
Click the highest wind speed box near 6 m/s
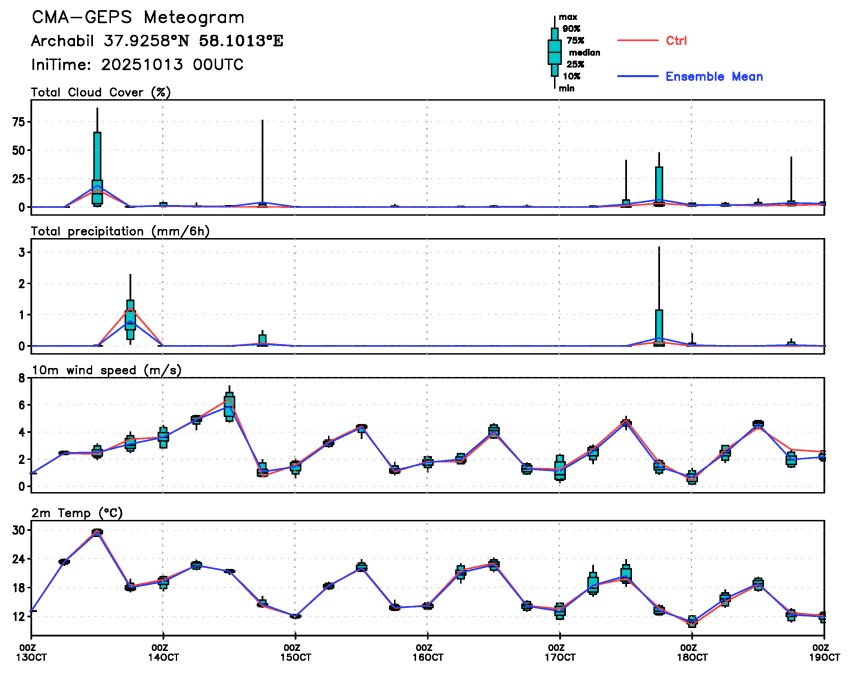[229, 406]
